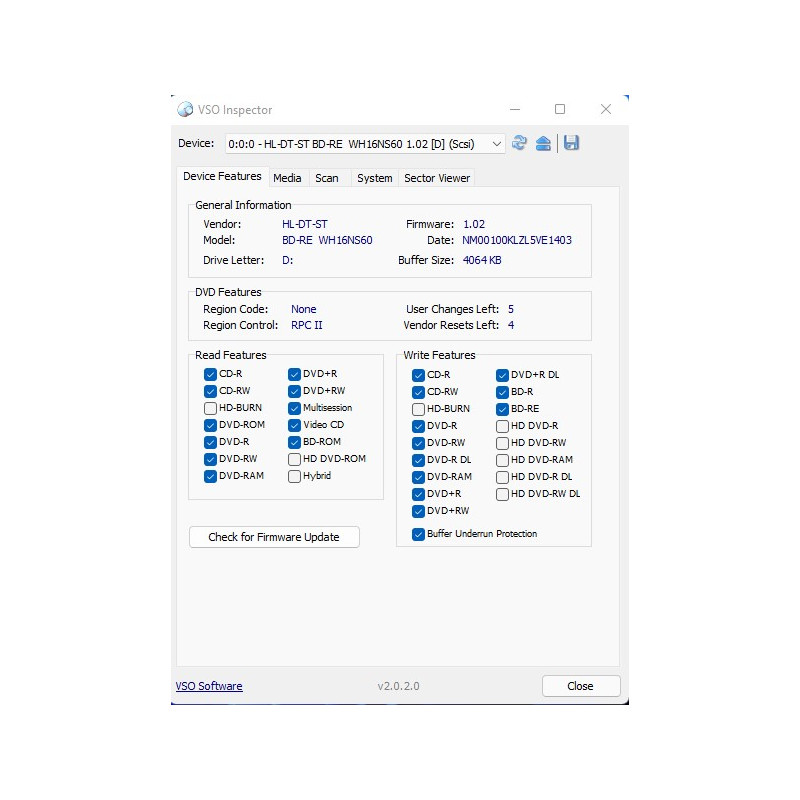Toggle the BD-RE write checkbox
Image resolution: width=800 pixels, height=800 pixels.
pyautogui.click(x=502, y=409)
